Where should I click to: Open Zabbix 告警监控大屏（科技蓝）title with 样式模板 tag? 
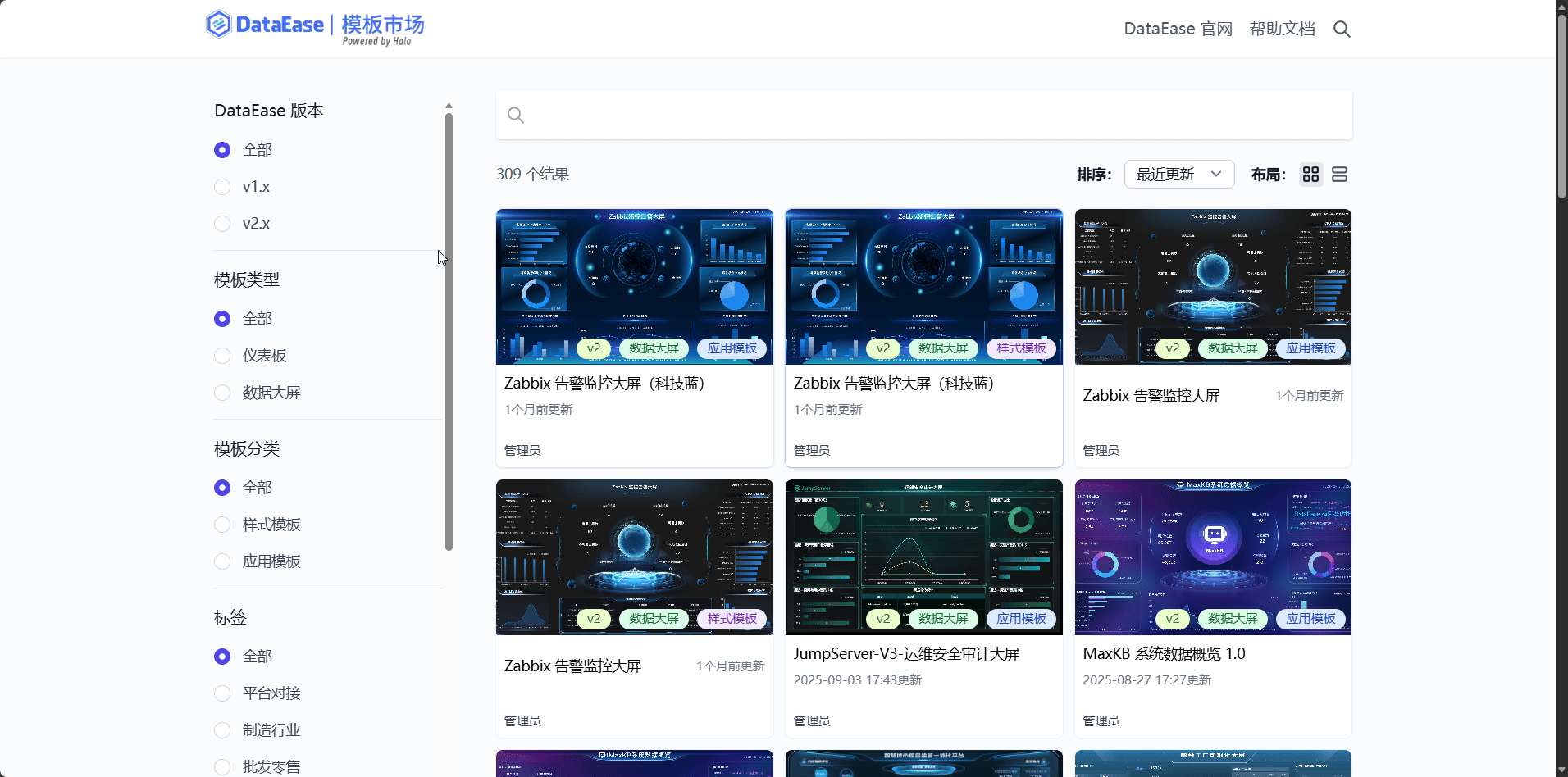pyautogui.click(x=894, y=384)
